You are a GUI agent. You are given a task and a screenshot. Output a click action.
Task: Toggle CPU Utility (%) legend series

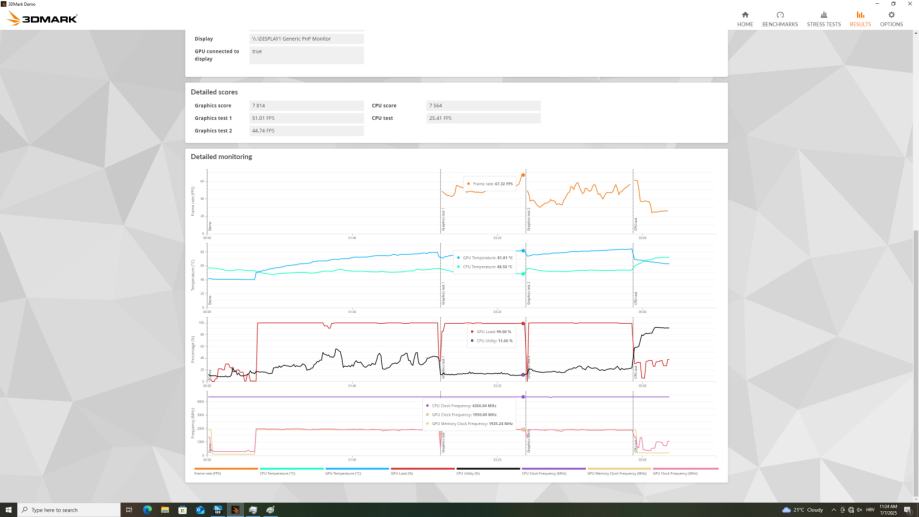pyautogui.click(x=488, y=471)
